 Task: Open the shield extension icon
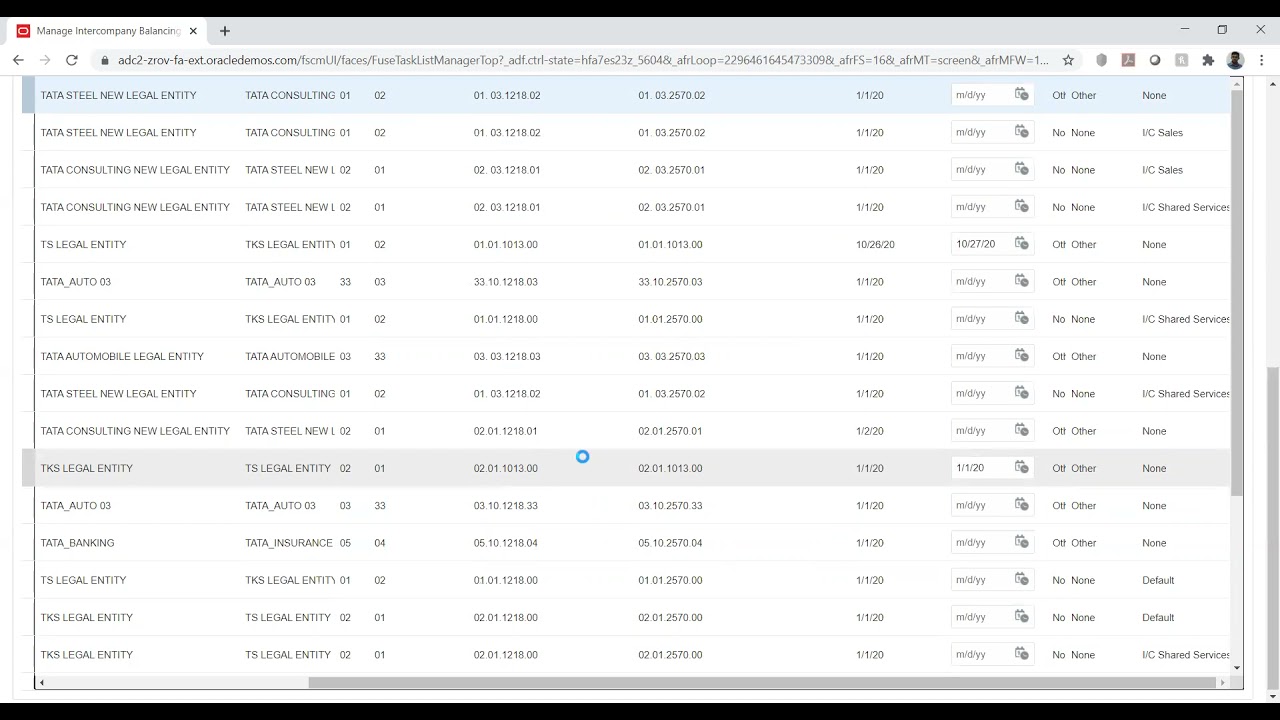(1102, 60)
